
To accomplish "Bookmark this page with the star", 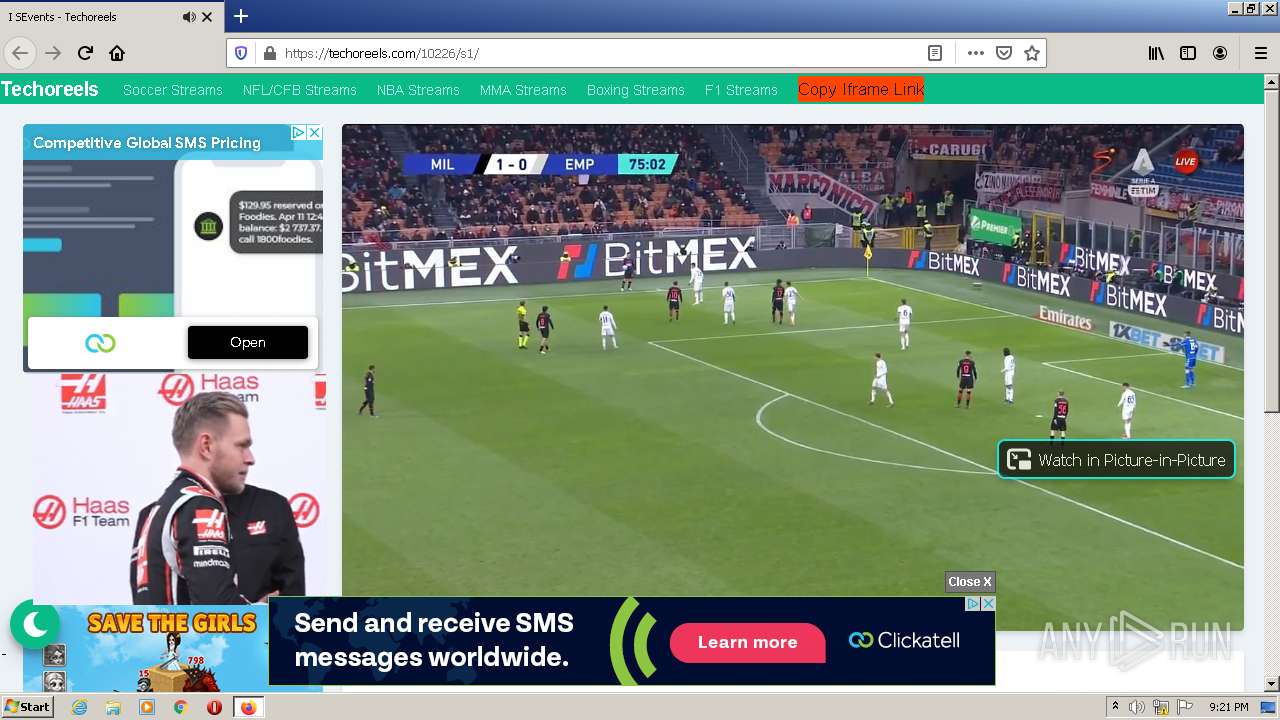I will (x=1032, y=53).
